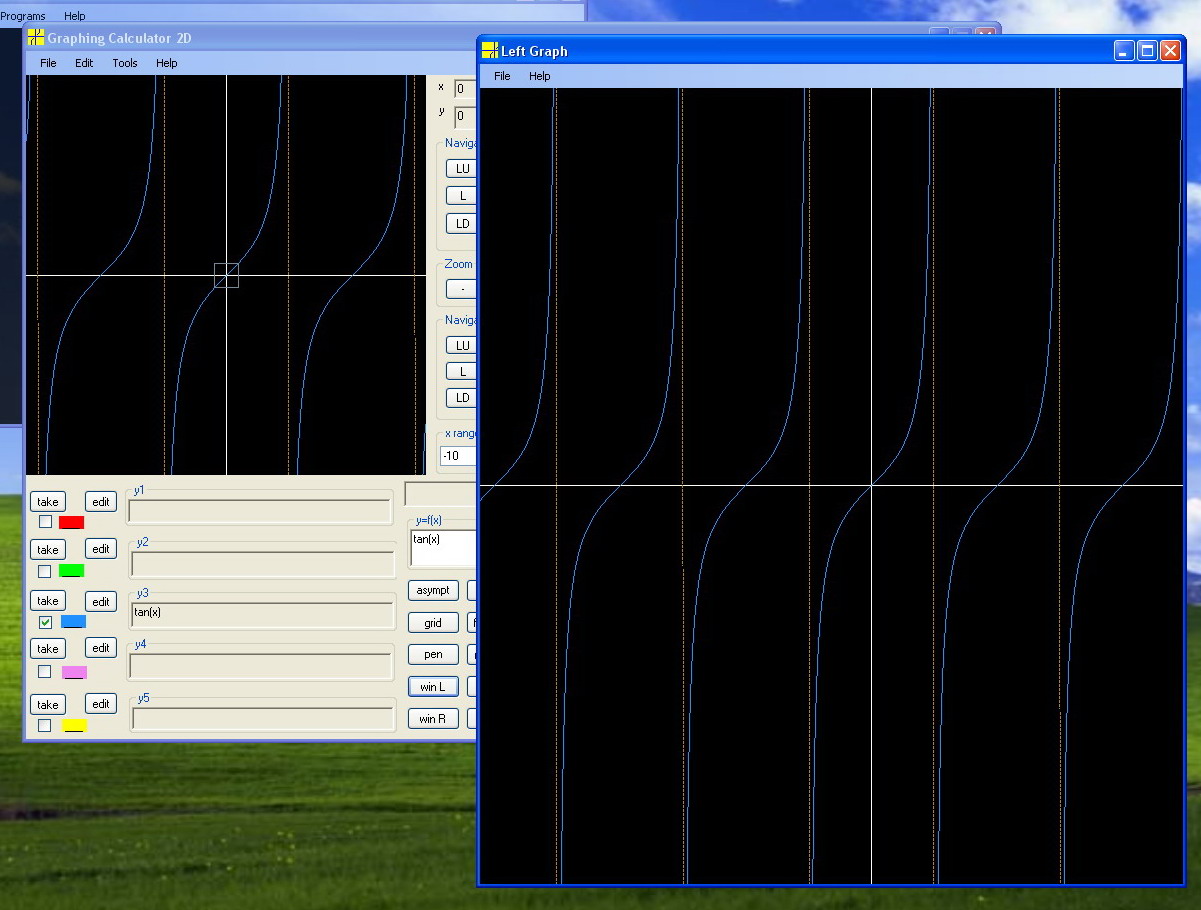Viewport: 1201px width, 910px height.
Task: Click into the y5 function field
Action: pos(264,718)
